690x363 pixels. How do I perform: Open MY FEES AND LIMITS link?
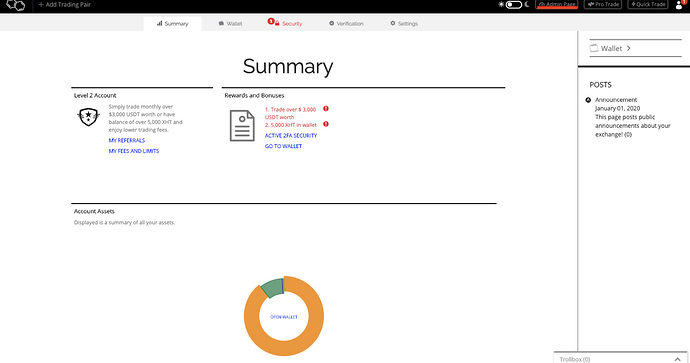134,151
